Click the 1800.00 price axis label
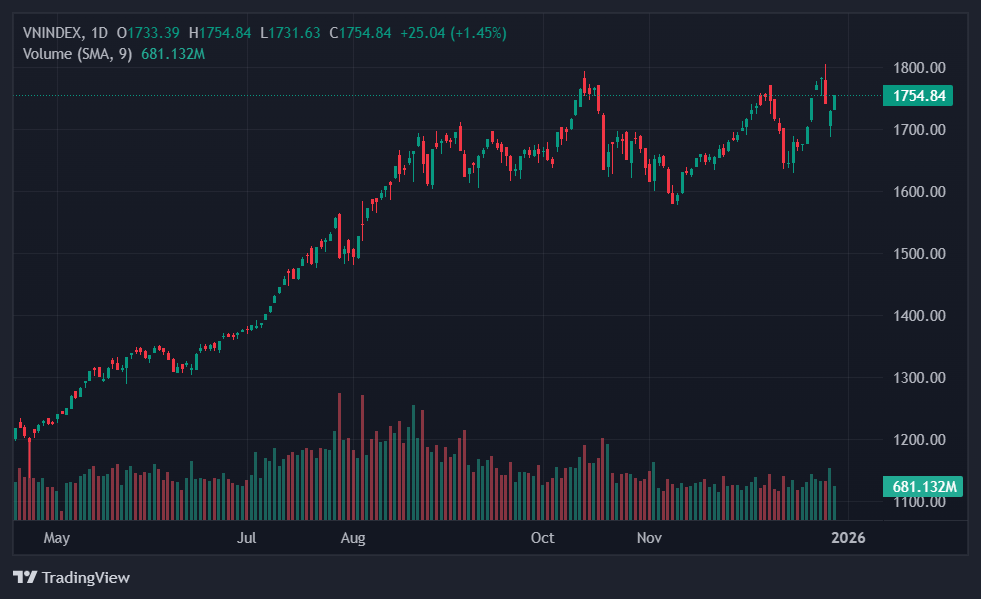 pyautogui.click(x=918, y=68)
